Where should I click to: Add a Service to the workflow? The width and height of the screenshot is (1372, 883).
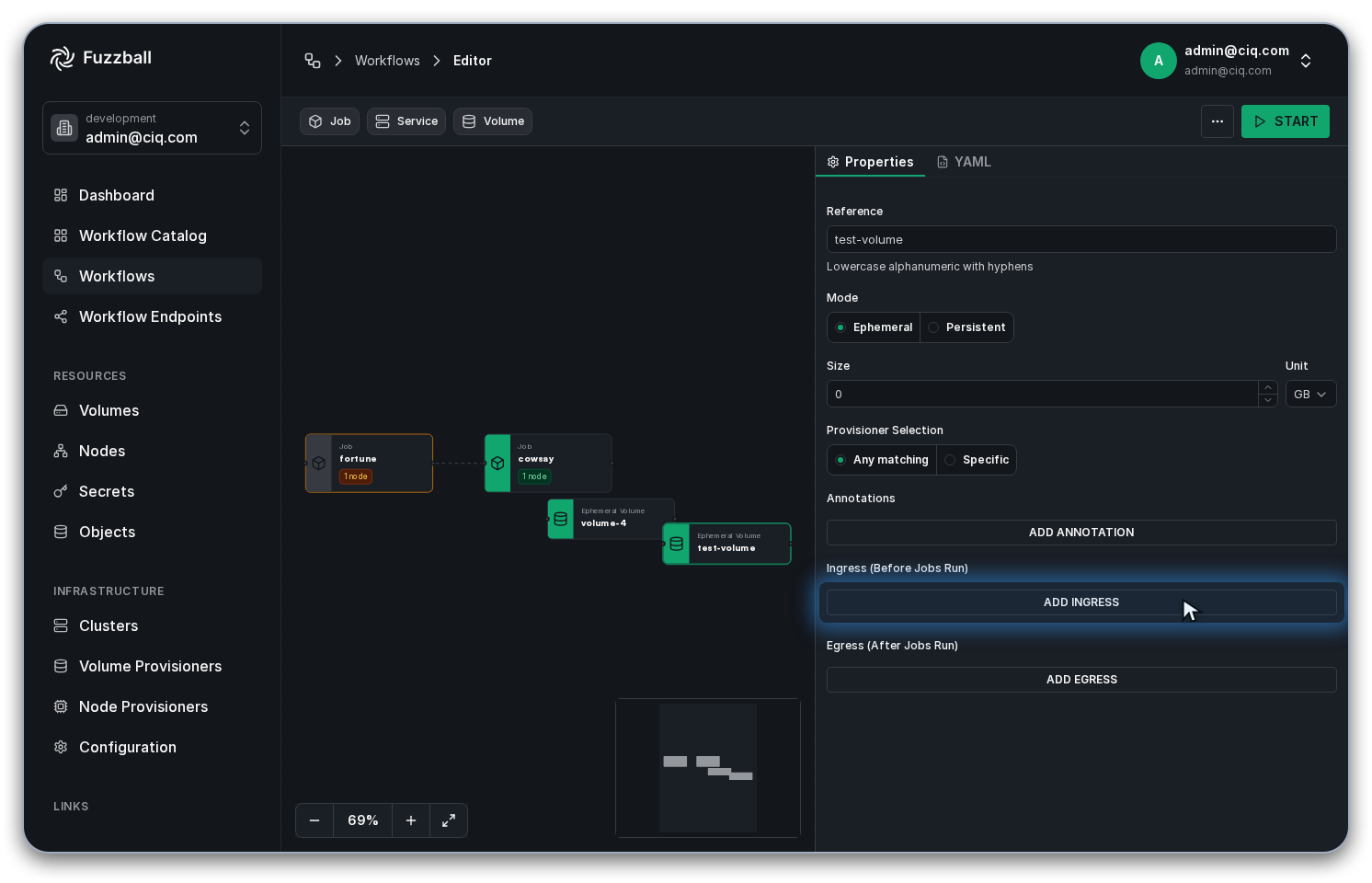point(406,121)
